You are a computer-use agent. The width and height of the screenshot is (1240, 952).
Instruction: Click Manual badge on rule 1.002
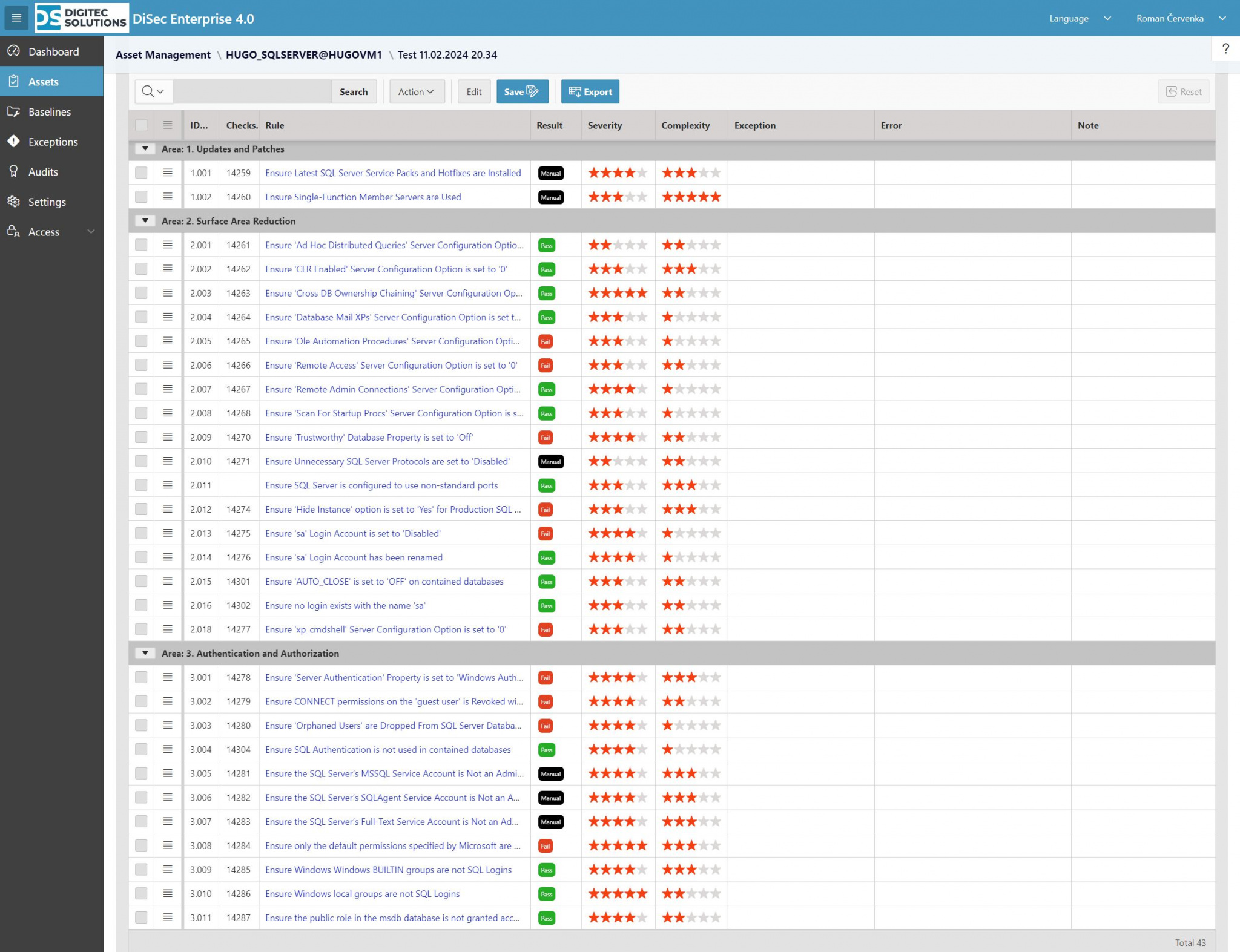550,197
